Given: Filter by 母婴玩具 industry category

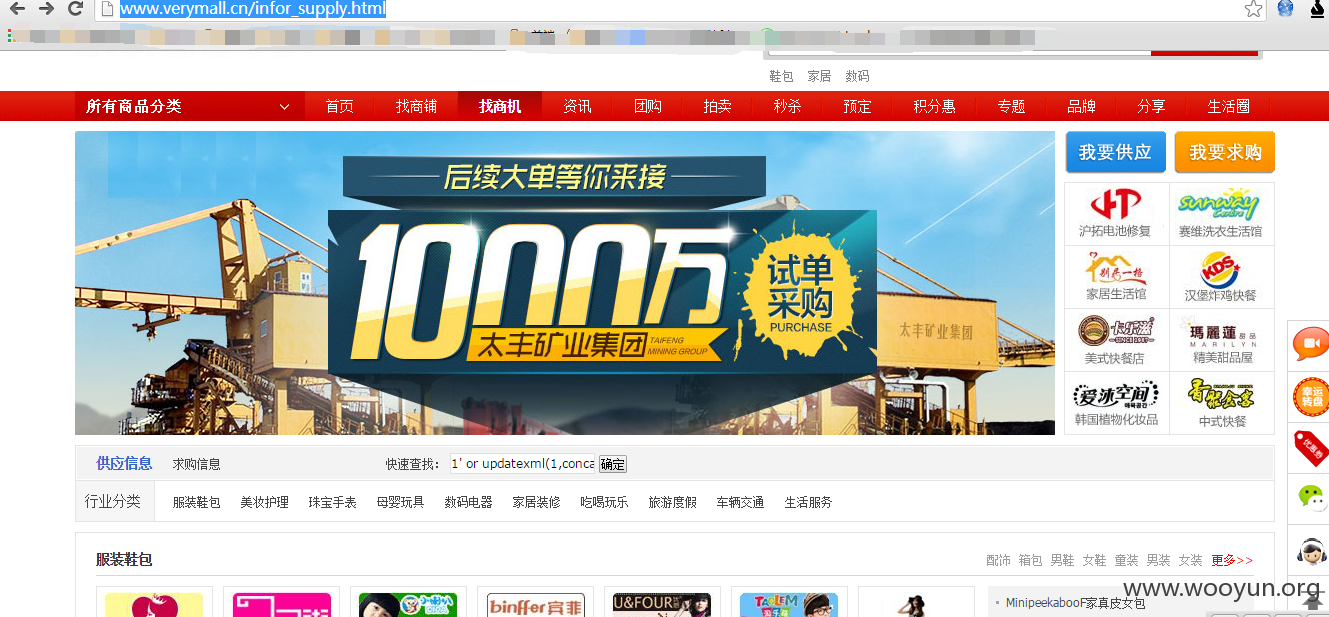Looking at the screenshot, I should click(400, 502).
